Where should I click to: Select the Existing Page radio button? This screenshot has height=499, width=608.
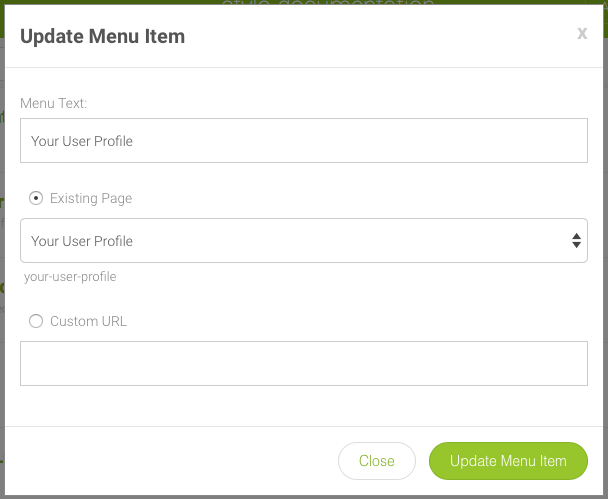coord(36,198)
